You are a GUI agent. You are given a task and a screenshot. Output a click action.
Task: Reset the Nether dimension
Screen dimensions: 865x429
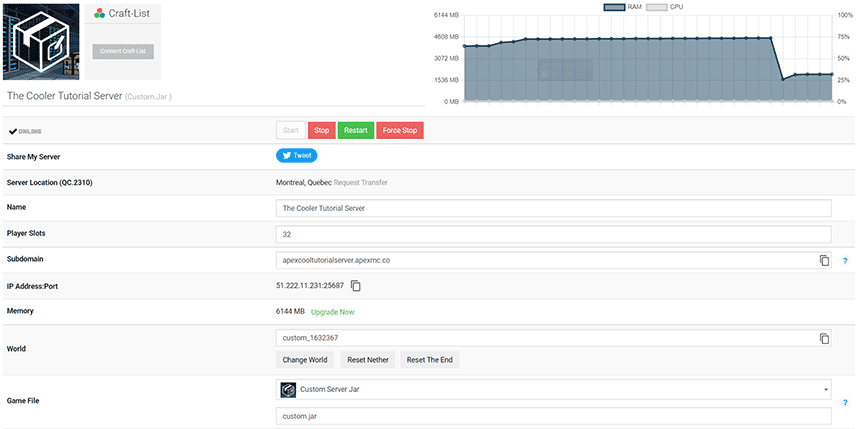(x=366, y=360)
